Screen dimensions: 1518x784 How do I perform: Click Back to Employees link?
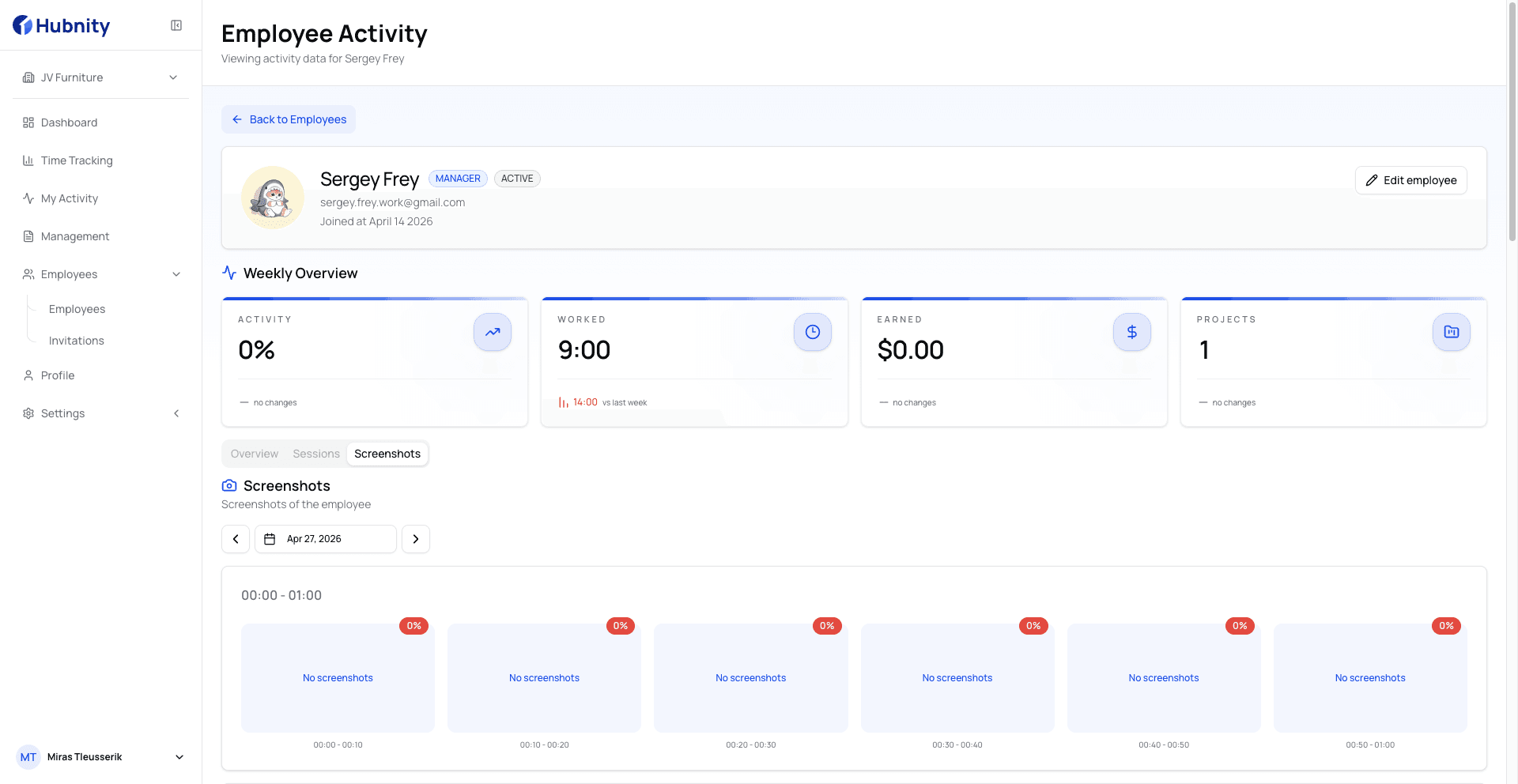click(289, 119)
